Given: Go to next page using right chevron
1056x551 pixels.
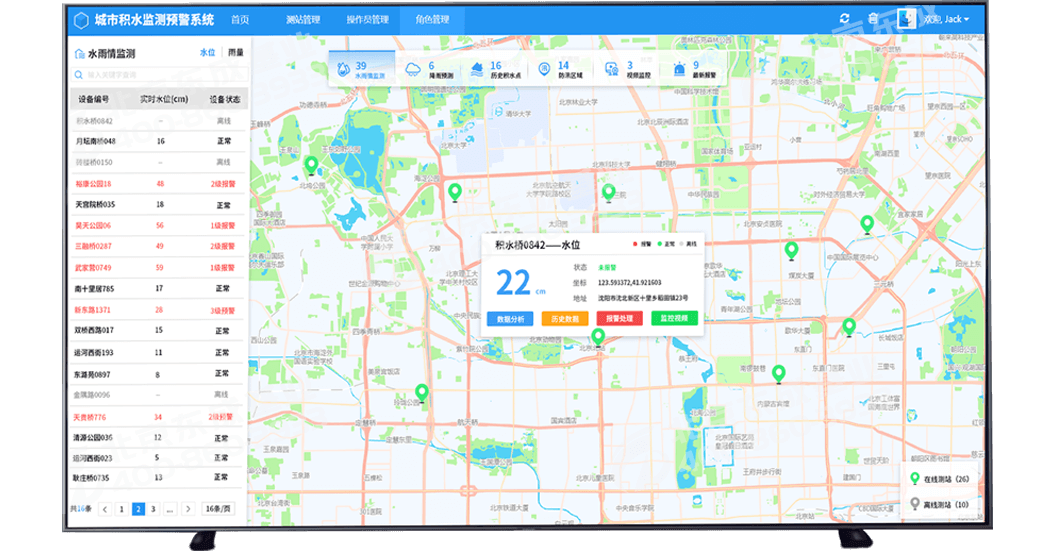Looking at the screenshot, I should point(190,509).
